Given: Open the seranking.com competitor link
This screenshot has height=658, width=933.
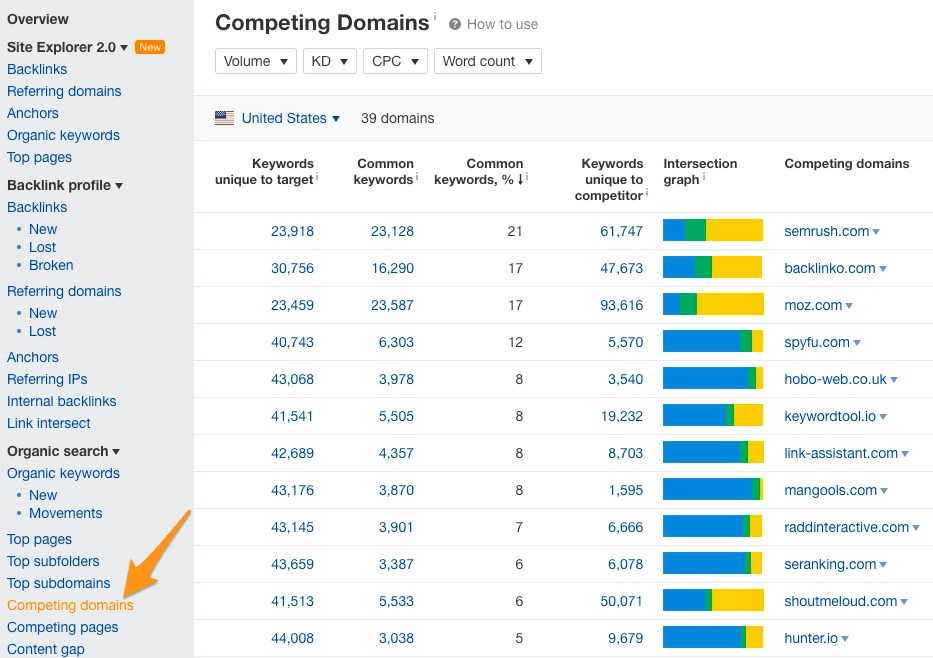Looking at the screenshot, I should pos(830,564).
